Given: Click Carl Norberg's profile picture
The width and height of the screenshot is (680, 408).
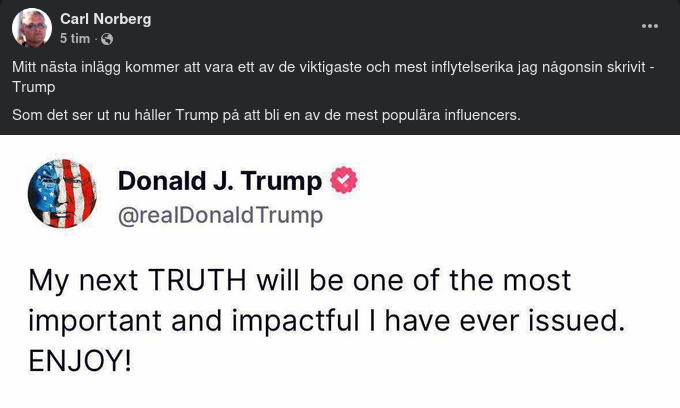Looking at the screenshot, I should (x=32, y=28).
